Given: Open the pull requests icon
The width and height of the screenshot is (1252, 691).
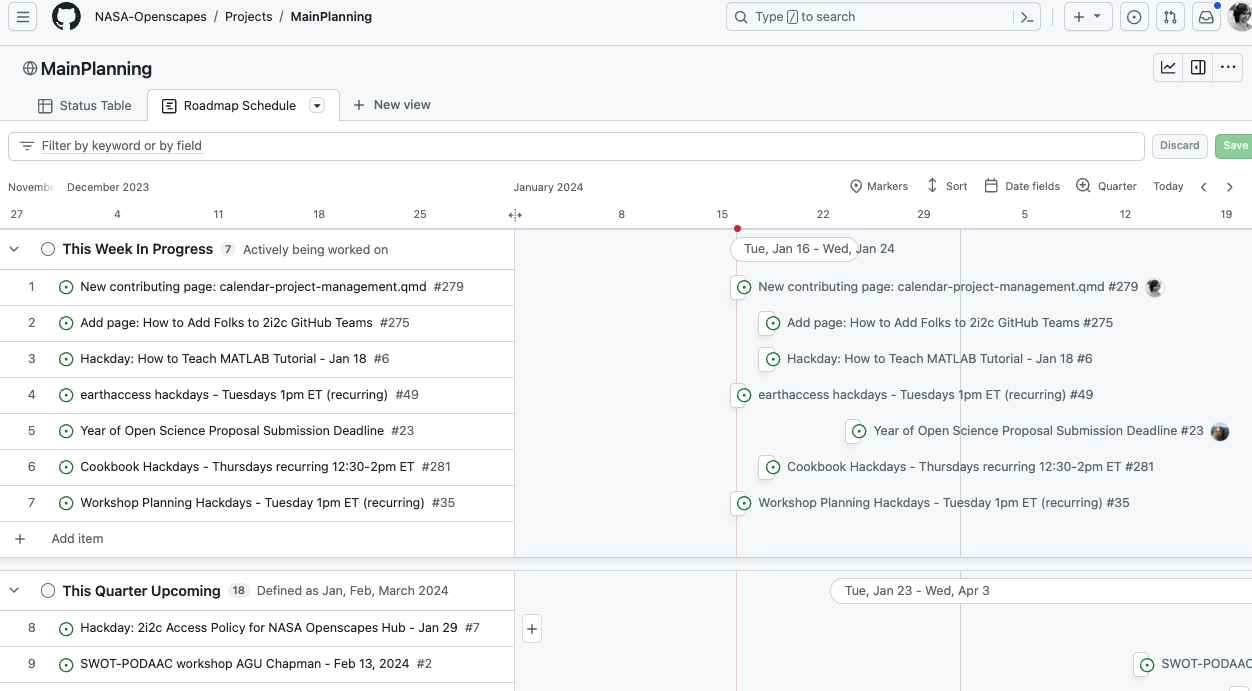Looking at the screenshot, I should click(1169, 16).
